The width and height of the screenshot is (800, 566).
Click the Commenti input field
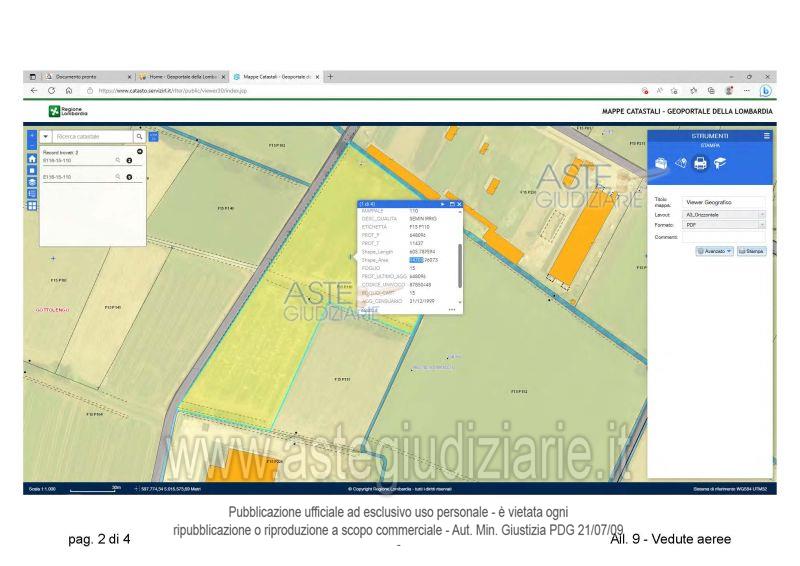pos(723,237)
